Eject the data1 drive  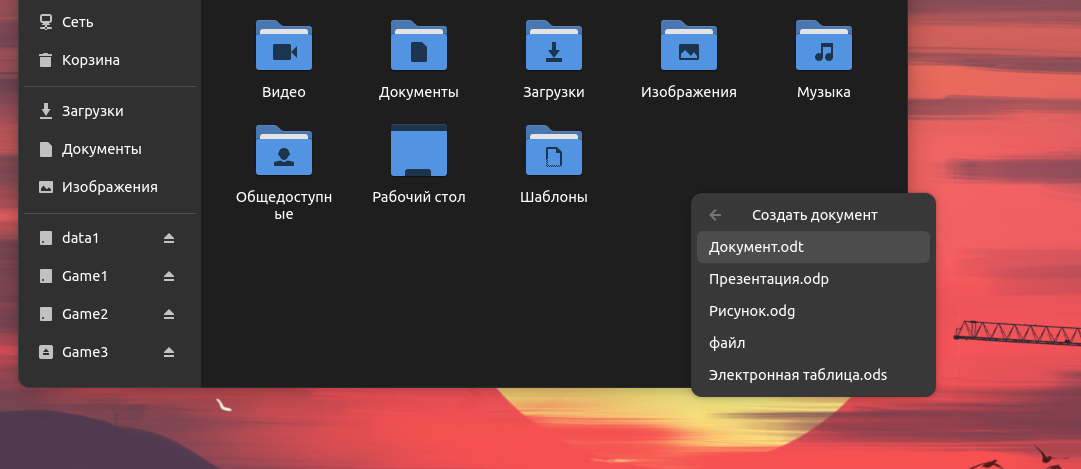[x=169, y=238]
